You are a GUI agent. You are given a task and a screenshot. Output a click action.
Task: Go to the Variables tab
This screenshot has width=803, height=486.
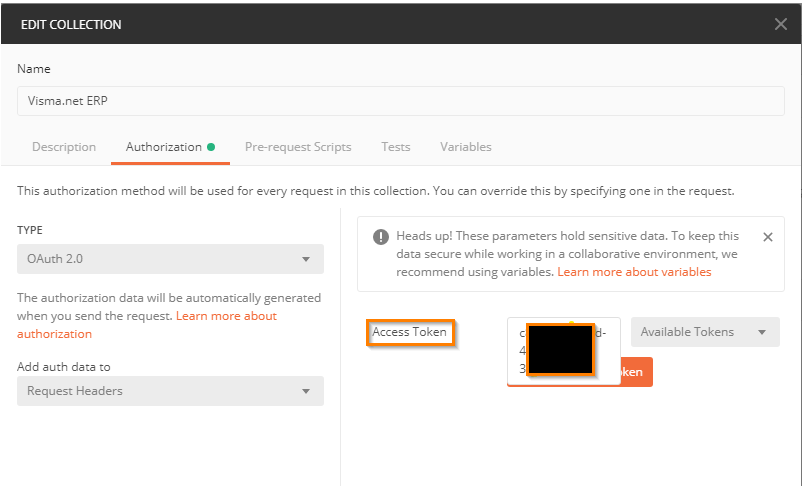(466, 147)
